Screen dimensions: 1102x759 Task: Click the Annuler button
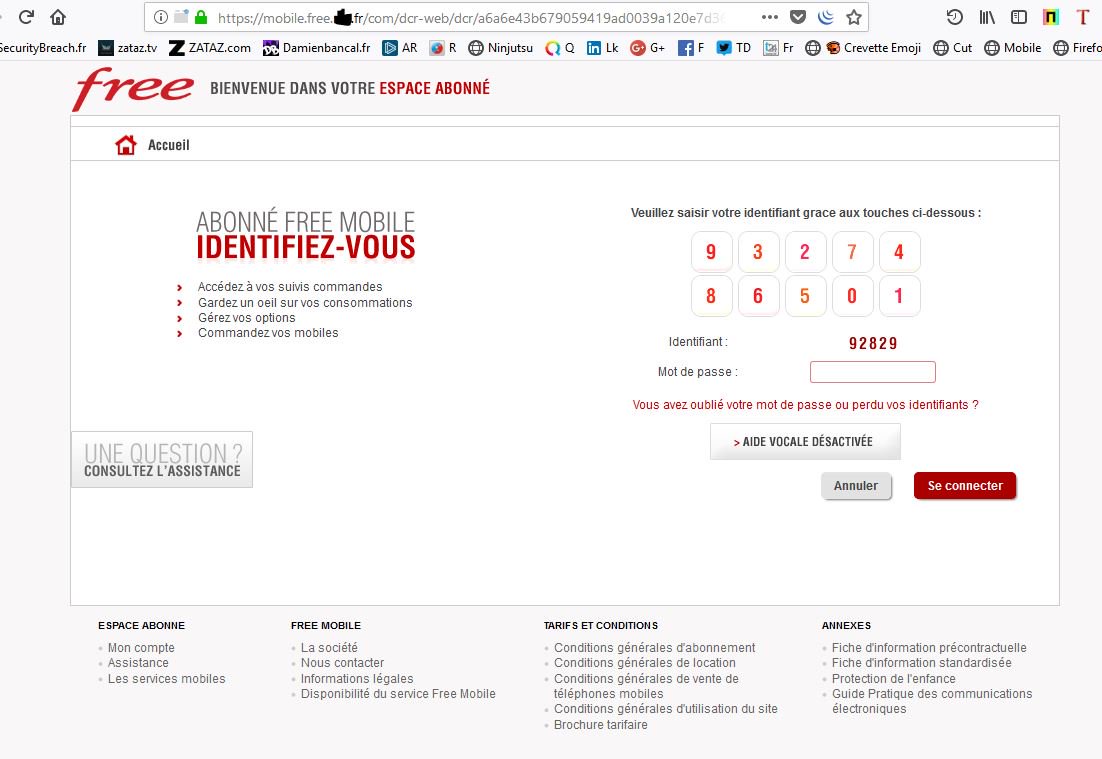pos(855,486)
